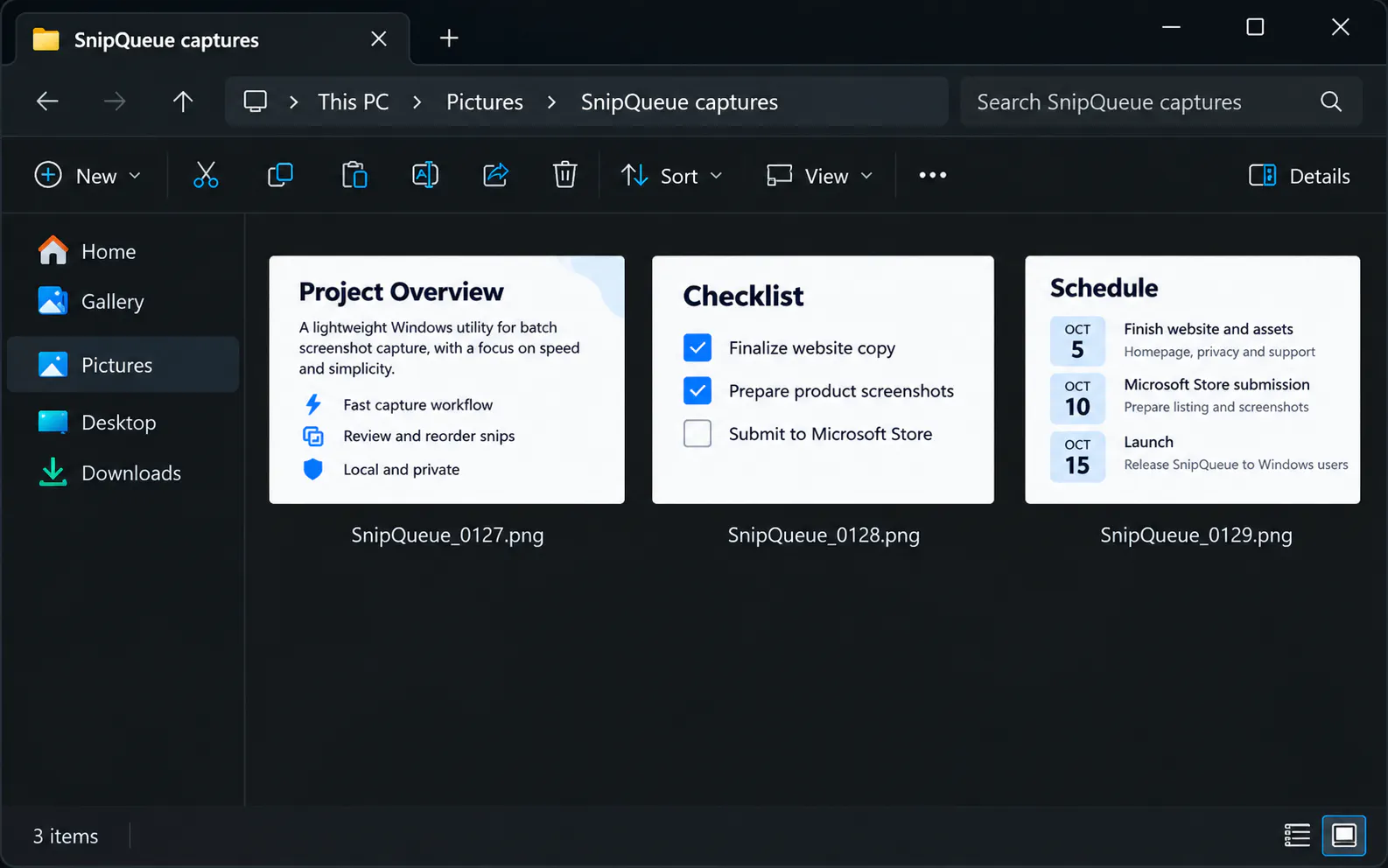
Task: Add a new tab with plus
Action: 449,38
